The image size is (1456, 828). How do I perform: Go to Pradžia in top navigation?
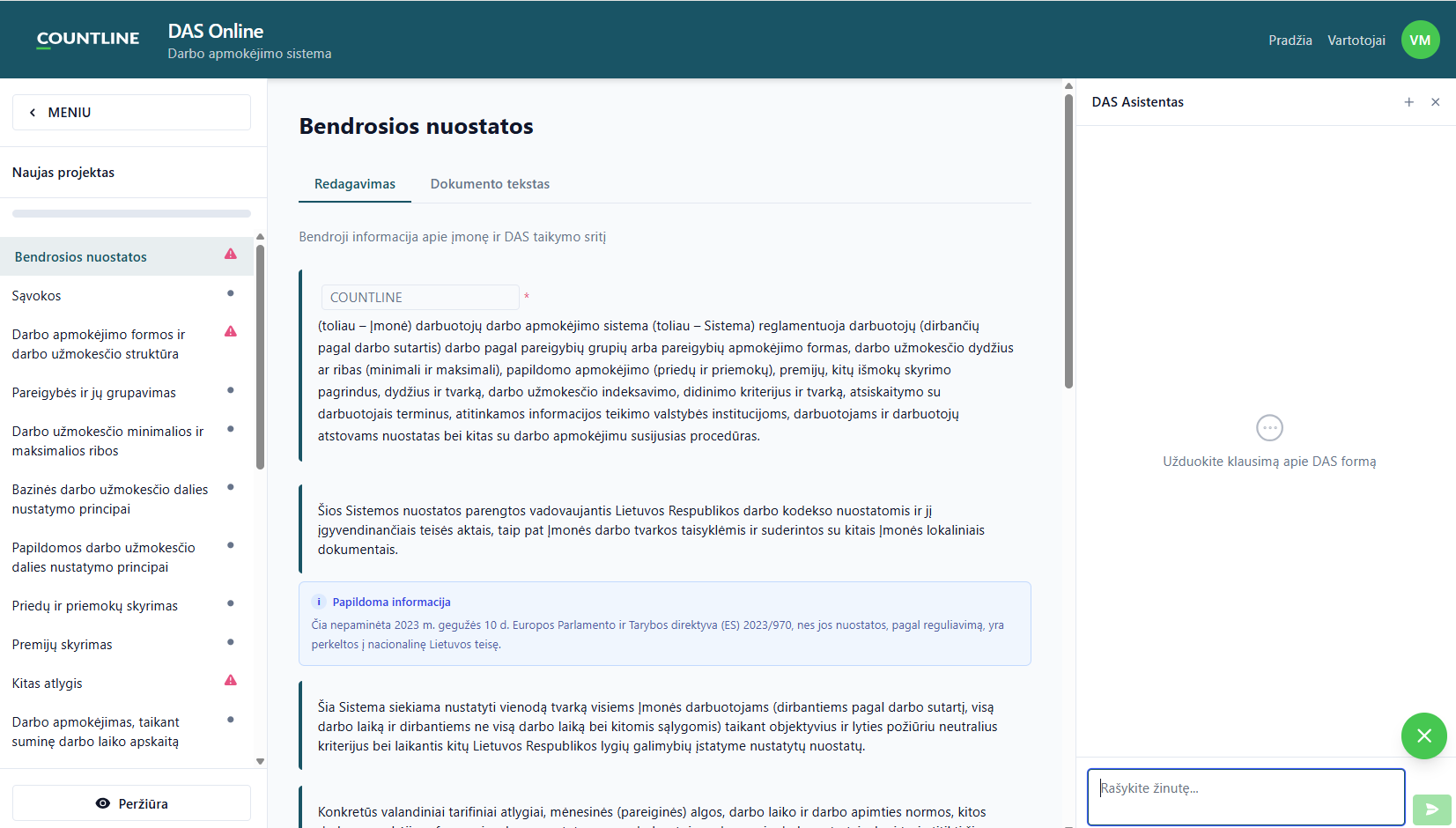[1290, 41]
